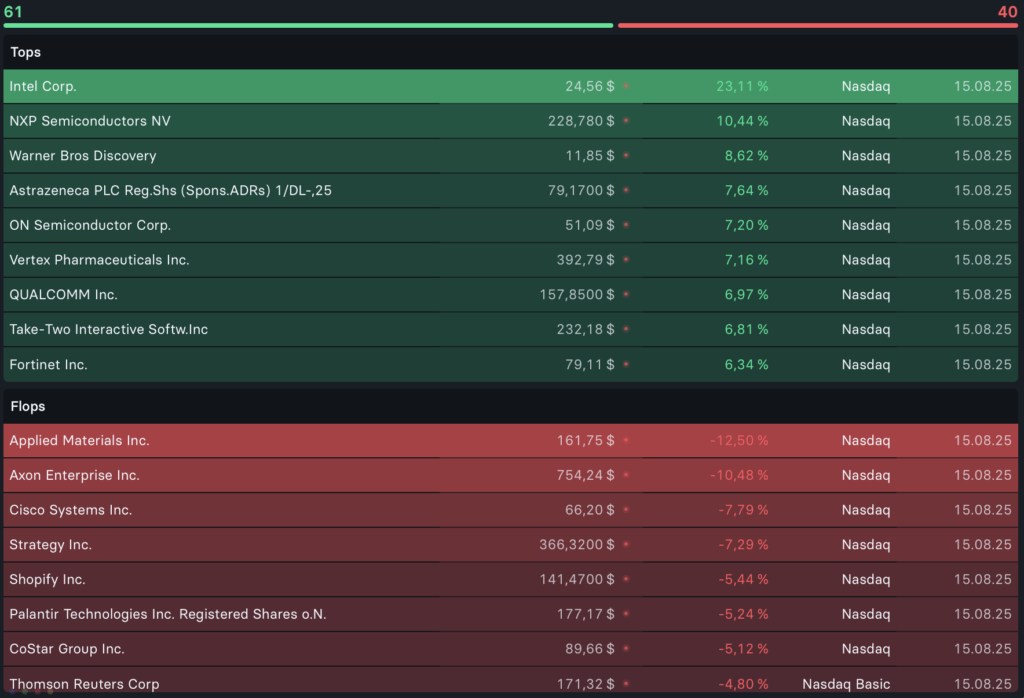The image size is (1024, 698).
Task: Click Palantir Technologies Inc. Registered Shares name
Action: (168, 614)
